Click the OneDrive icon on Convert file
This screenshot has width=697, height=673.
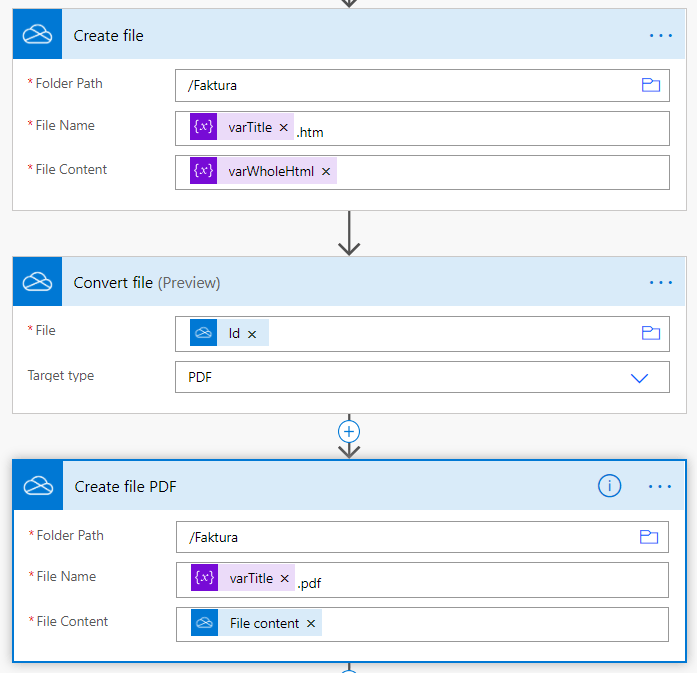pyautogui.click(x=37, y=281)
